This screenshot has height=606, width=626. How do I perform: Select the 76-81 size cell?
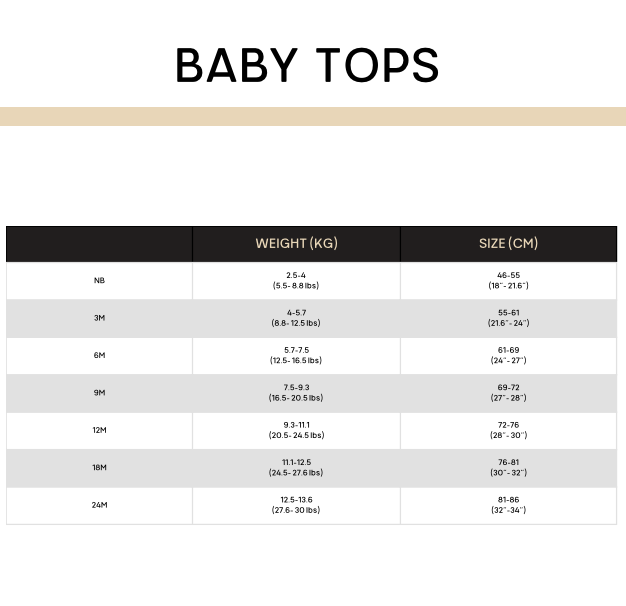[509, 467]
